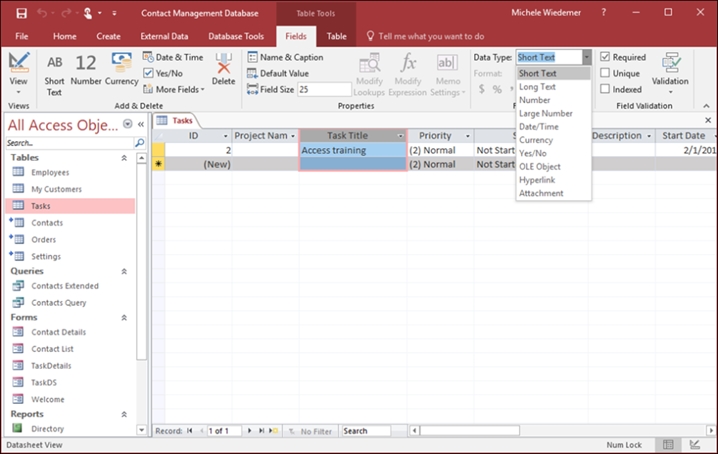Viewport: 718px width, 454px height.
Task: Switch to External Data tab
Action: (x=164, y=36)
